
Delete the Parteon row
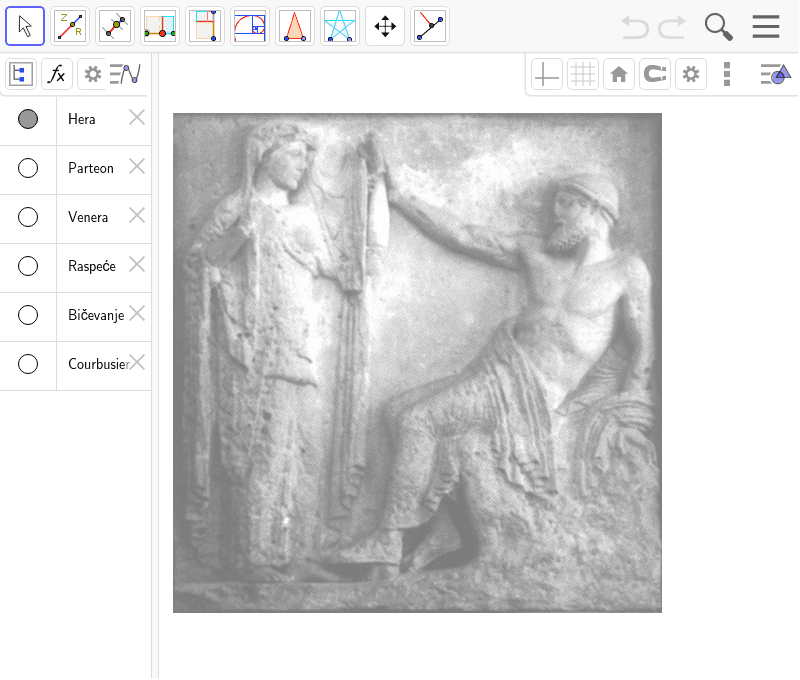tap(137, 166)
